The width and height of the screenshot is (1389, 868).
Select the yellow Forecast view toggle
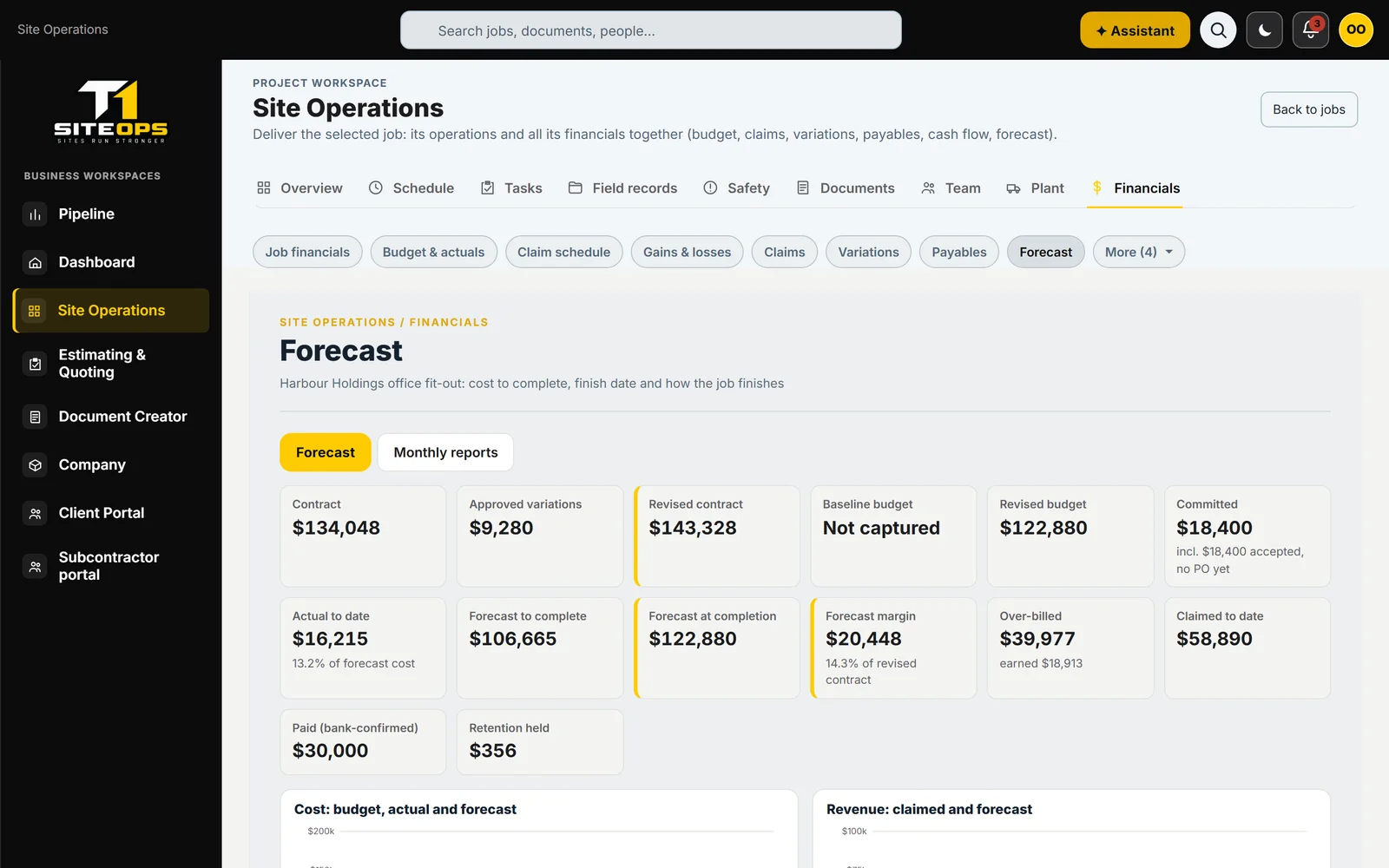325,452
